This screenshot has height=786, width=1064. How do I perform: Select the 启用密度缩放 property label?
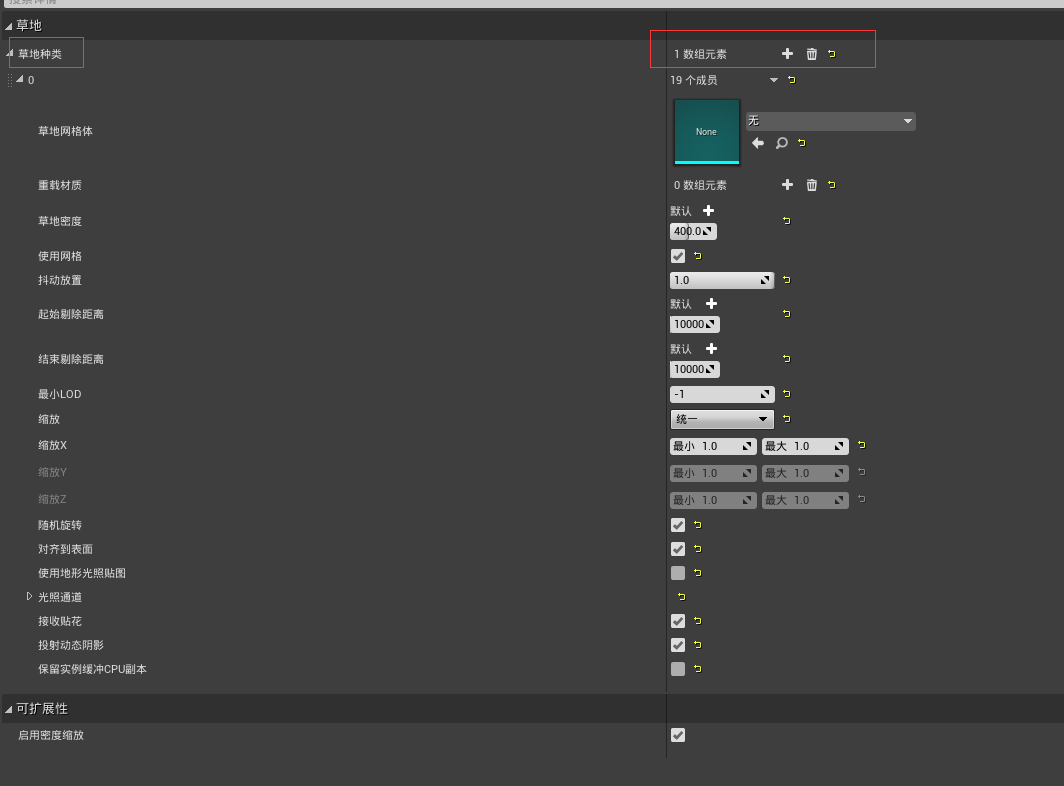point(51,735)
